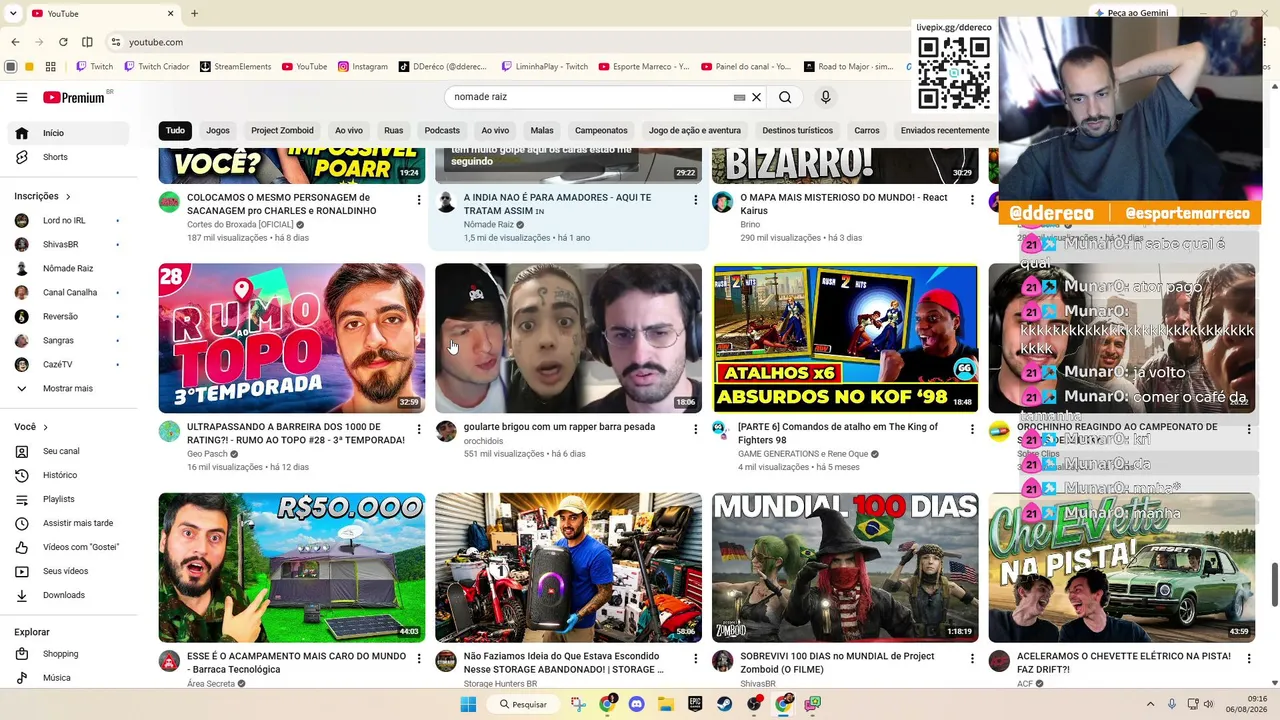1280x720 pixels.
Task: Open Playlists in the sidebar
Action: click(x=68, y=499)
